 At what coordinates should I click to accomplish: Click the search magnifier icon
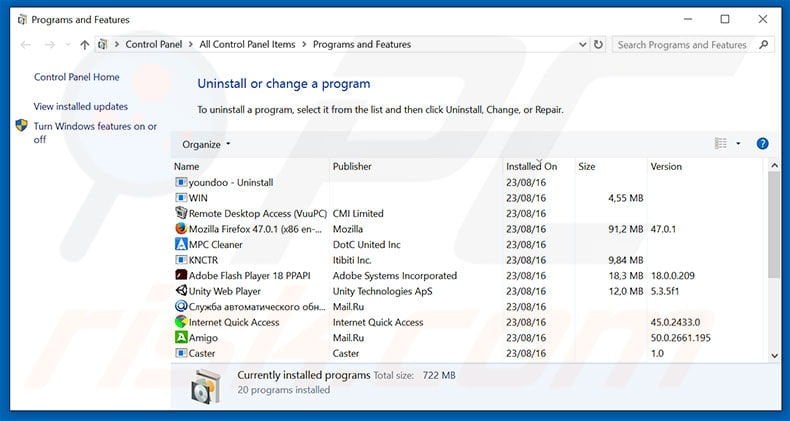(764, 44)
